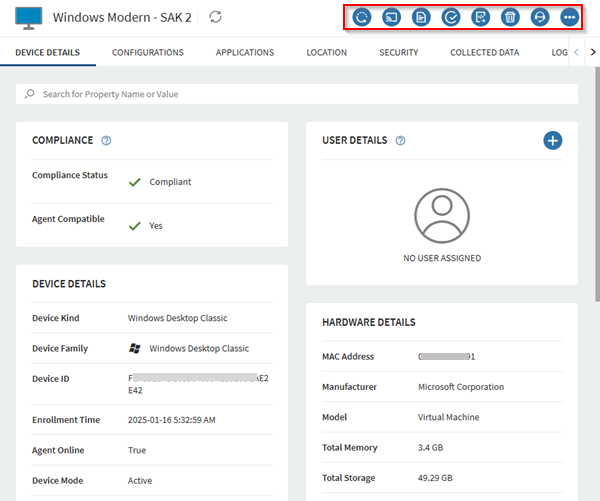Open the Collected Data tab

[x=484, y=52]
